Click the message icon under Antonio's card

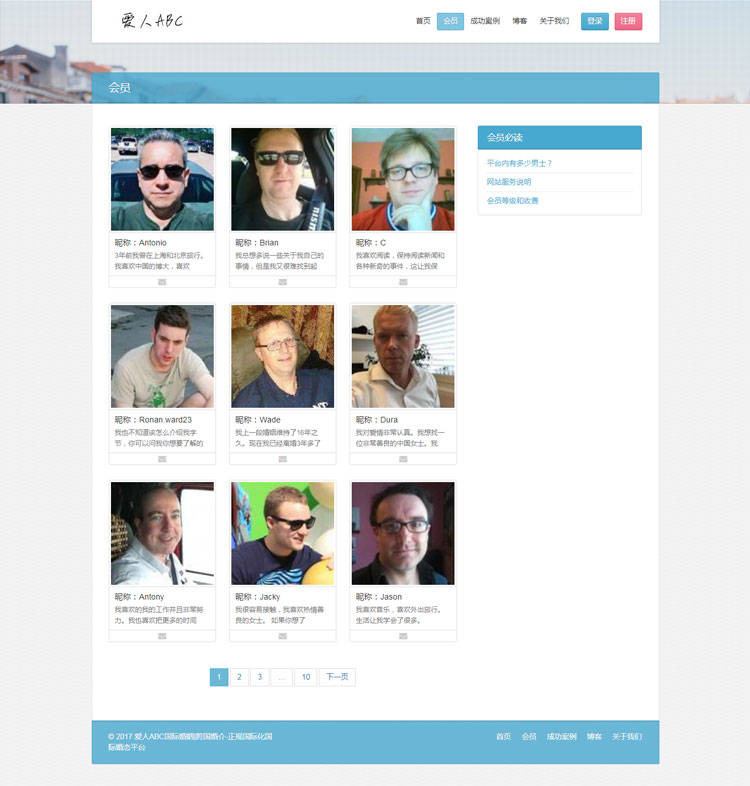[162, 282]
